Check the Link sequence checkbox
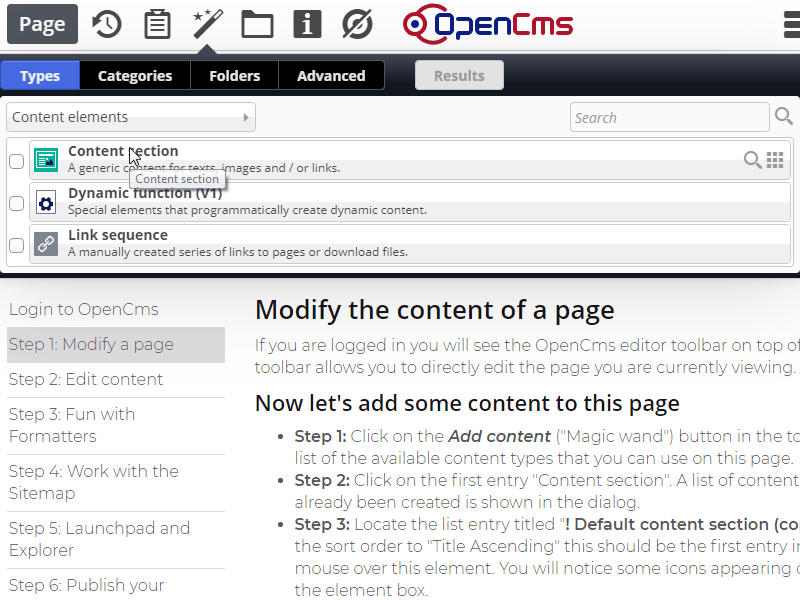The width and height of the screenshot is (800, 600). [15, 244]
